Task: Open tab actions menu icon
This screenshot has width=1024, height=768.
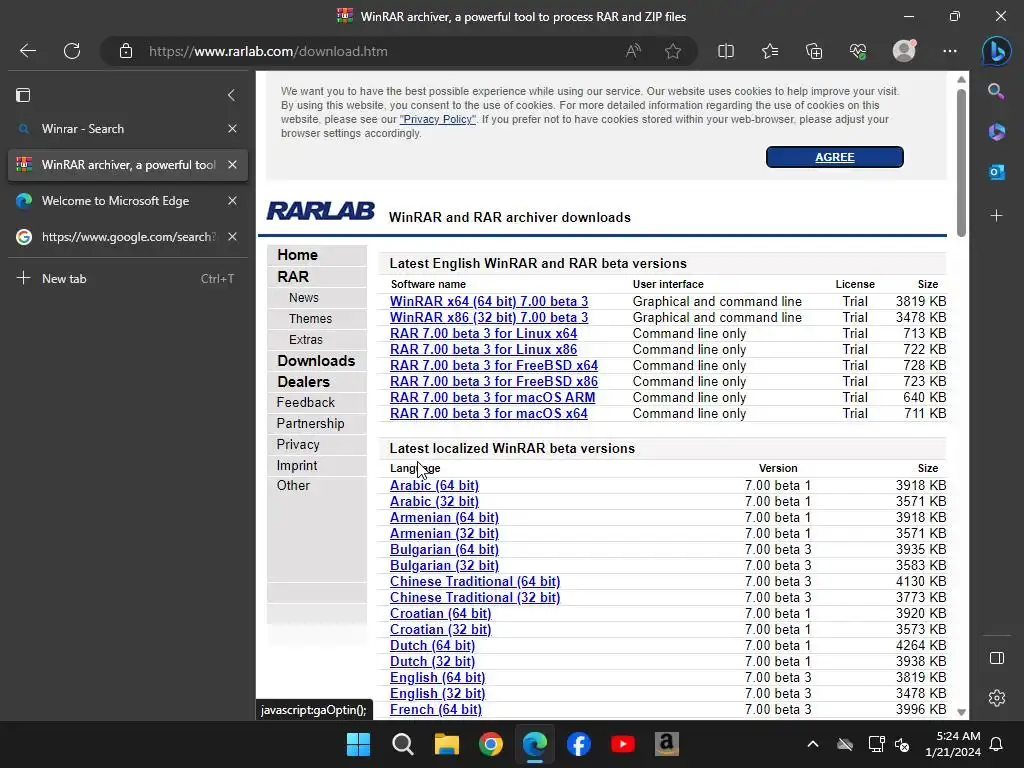Action: pos(23,95)
